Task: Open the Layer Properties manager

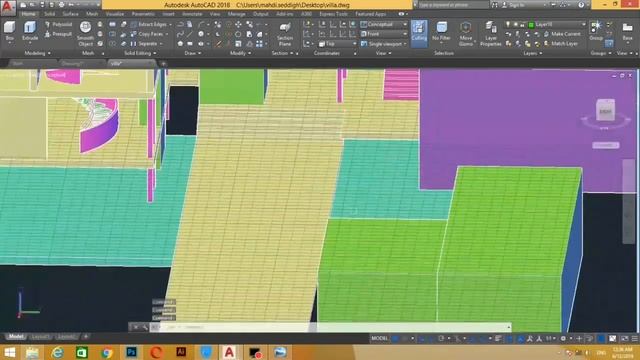Action: point(491,33)
